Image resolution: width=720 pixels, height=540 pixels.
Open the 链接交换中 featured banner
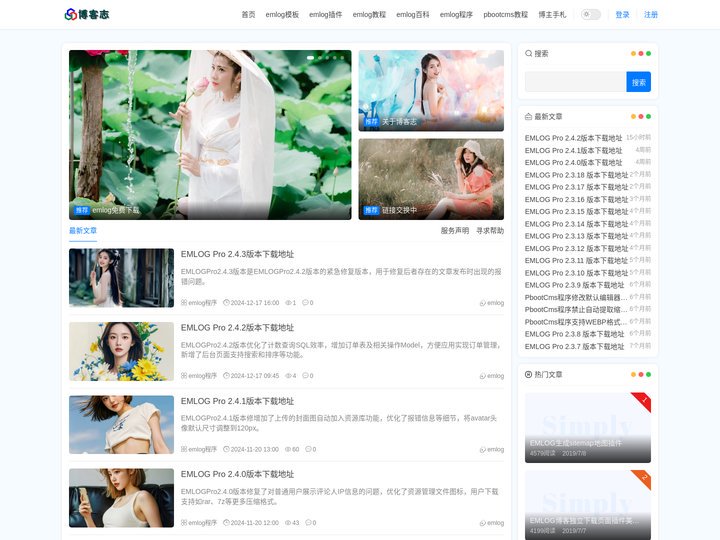[x=431, y=179]
